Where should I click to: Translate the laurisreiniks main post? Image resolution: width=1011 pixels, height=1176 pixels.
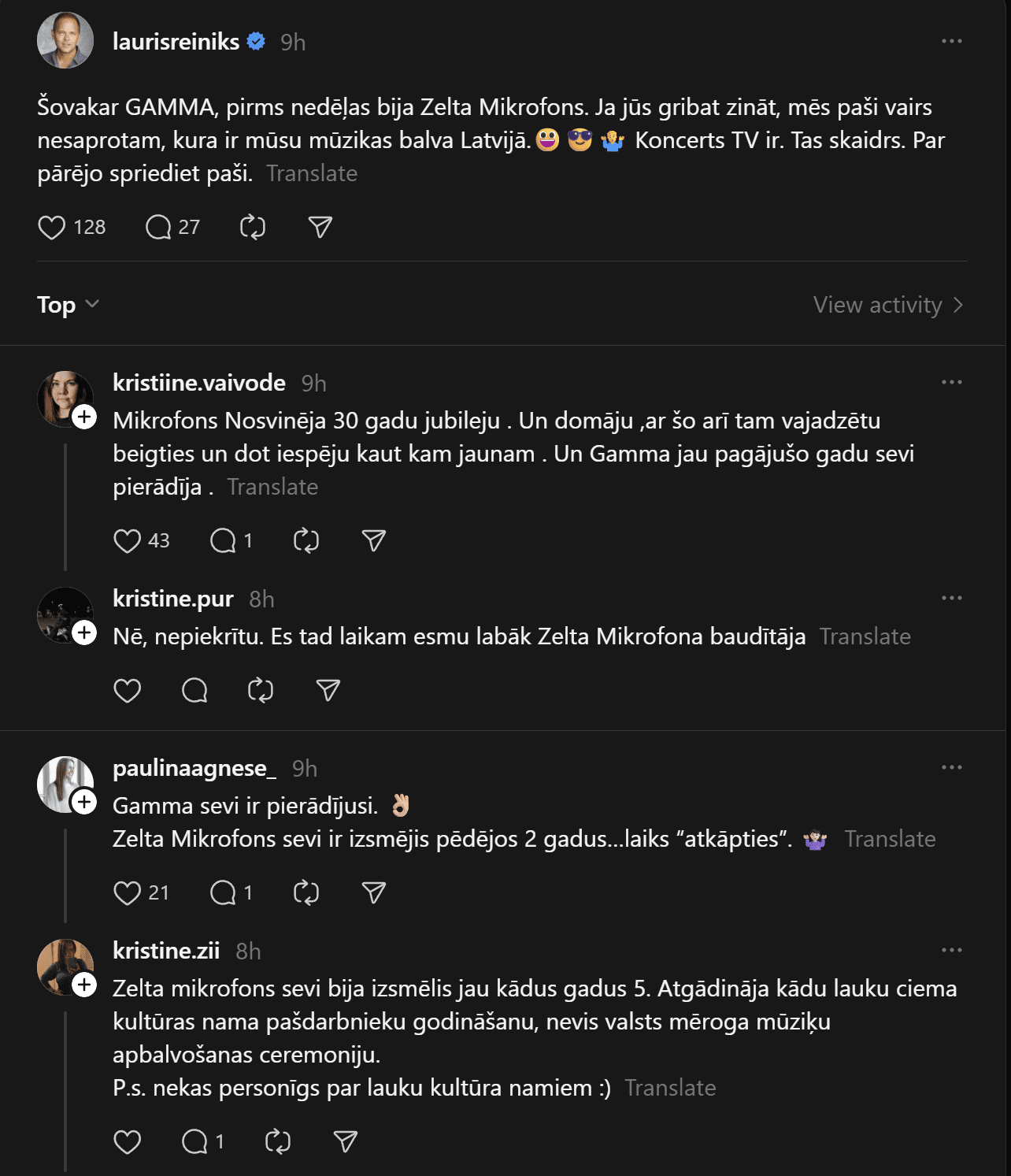312,173
